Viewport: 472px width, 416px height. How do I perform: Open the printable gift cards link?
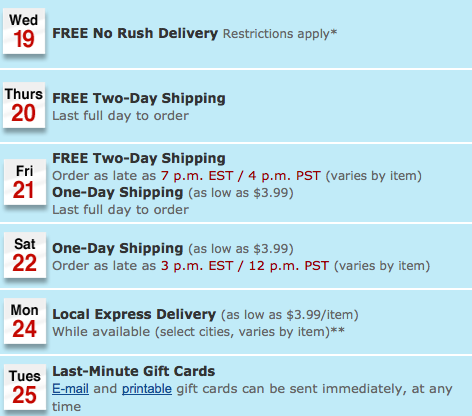[147, 389]
